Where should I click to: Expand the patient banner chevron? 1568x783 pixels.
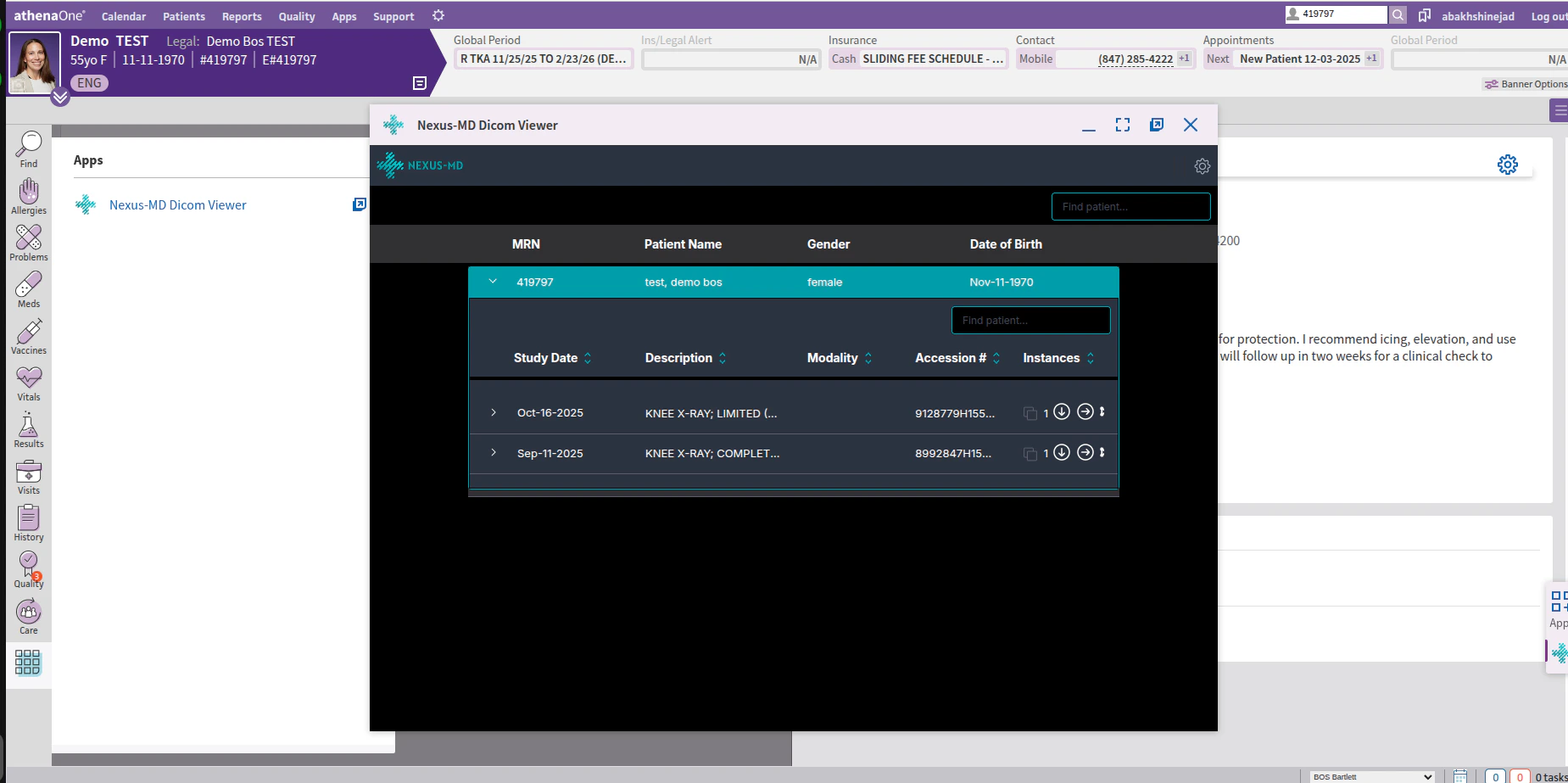[x=60, y=97]
